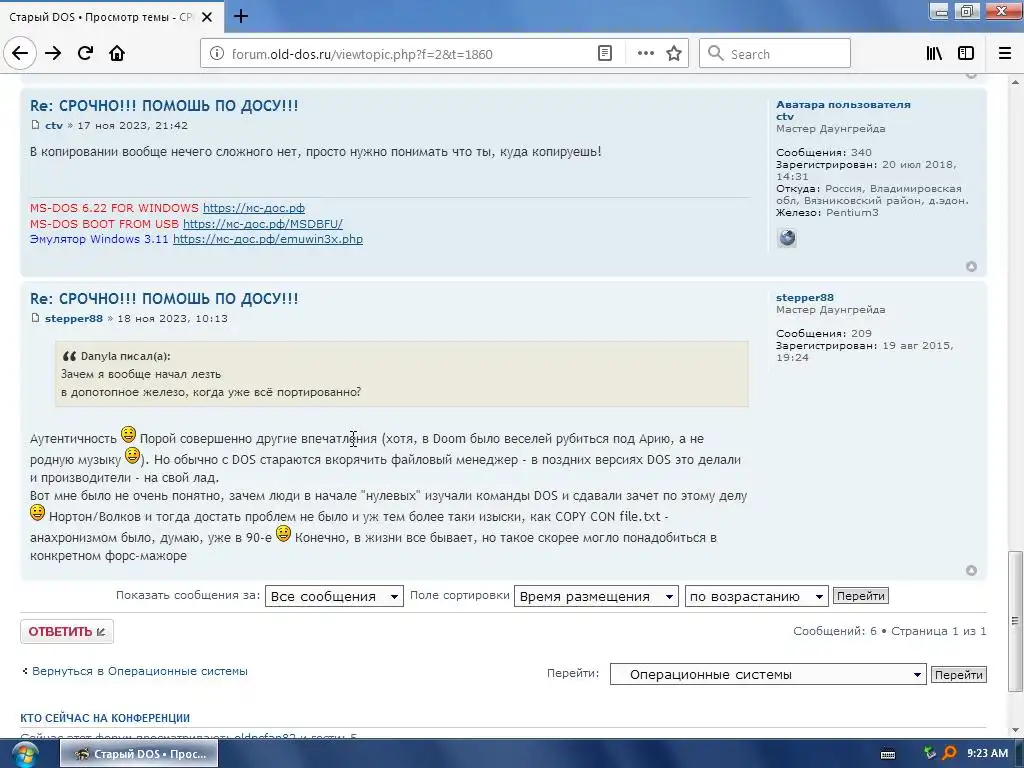Open stepper88 profile name in sidebar
This screenshot has width=1024, height=768.
pyautogui.click(x=805, y=297)
